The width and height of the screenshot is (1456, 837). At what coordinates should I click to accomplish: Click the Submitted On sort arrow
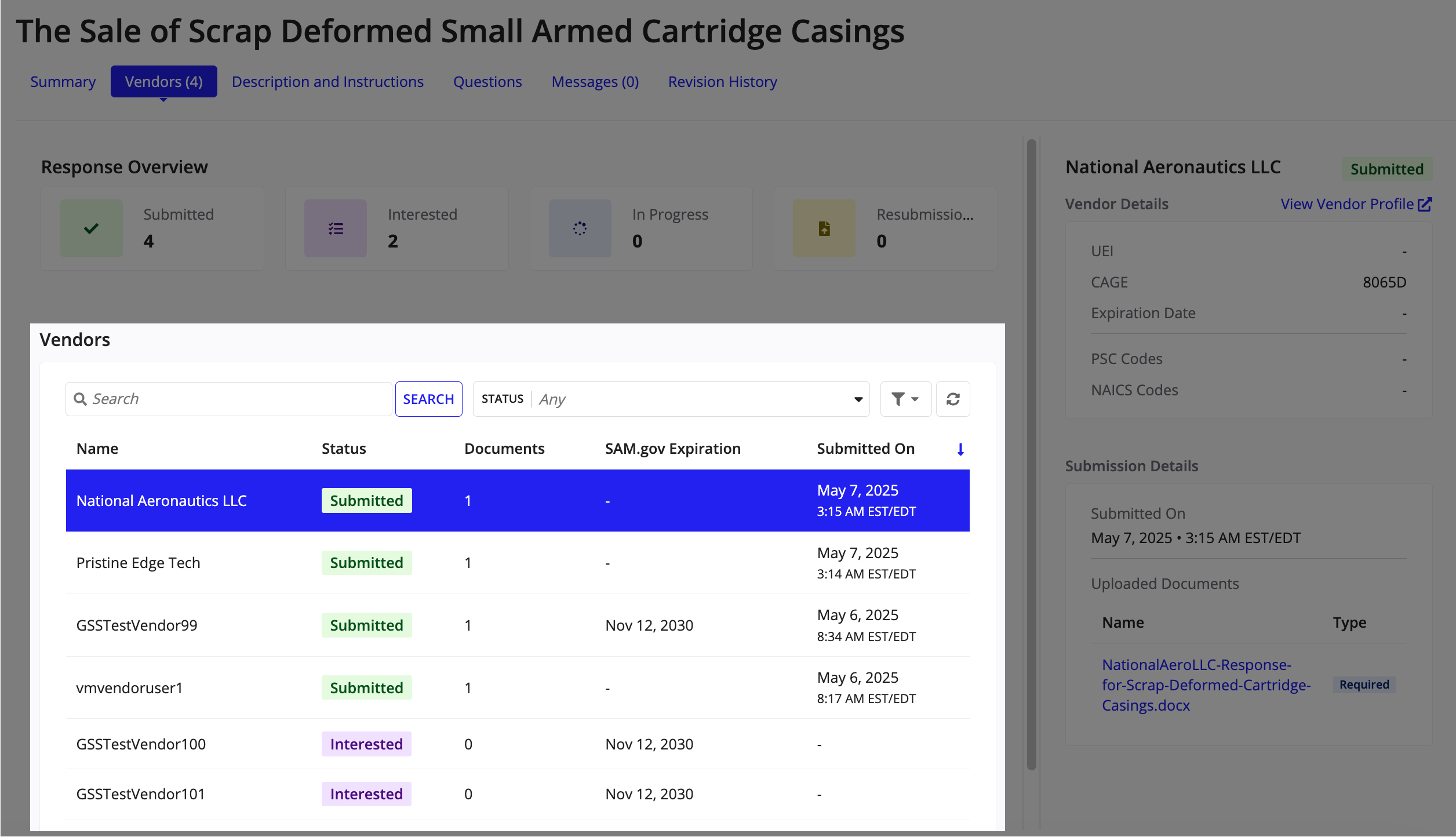coord(960,449)
